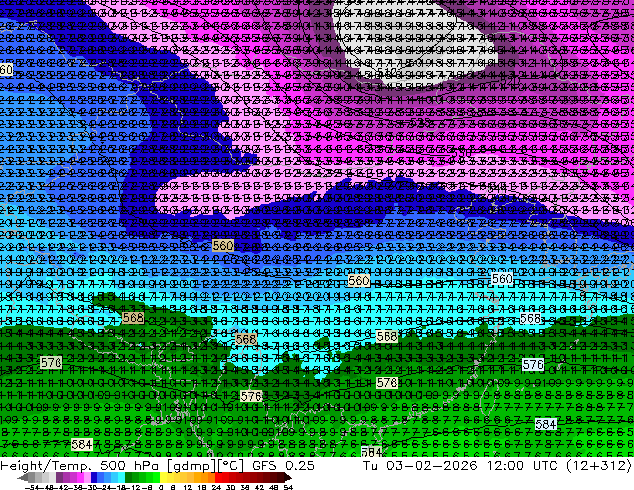The width and height of the screenshot is (634, 490).
Task: Select the "UTC" timezone text
Action: point(546,465)
